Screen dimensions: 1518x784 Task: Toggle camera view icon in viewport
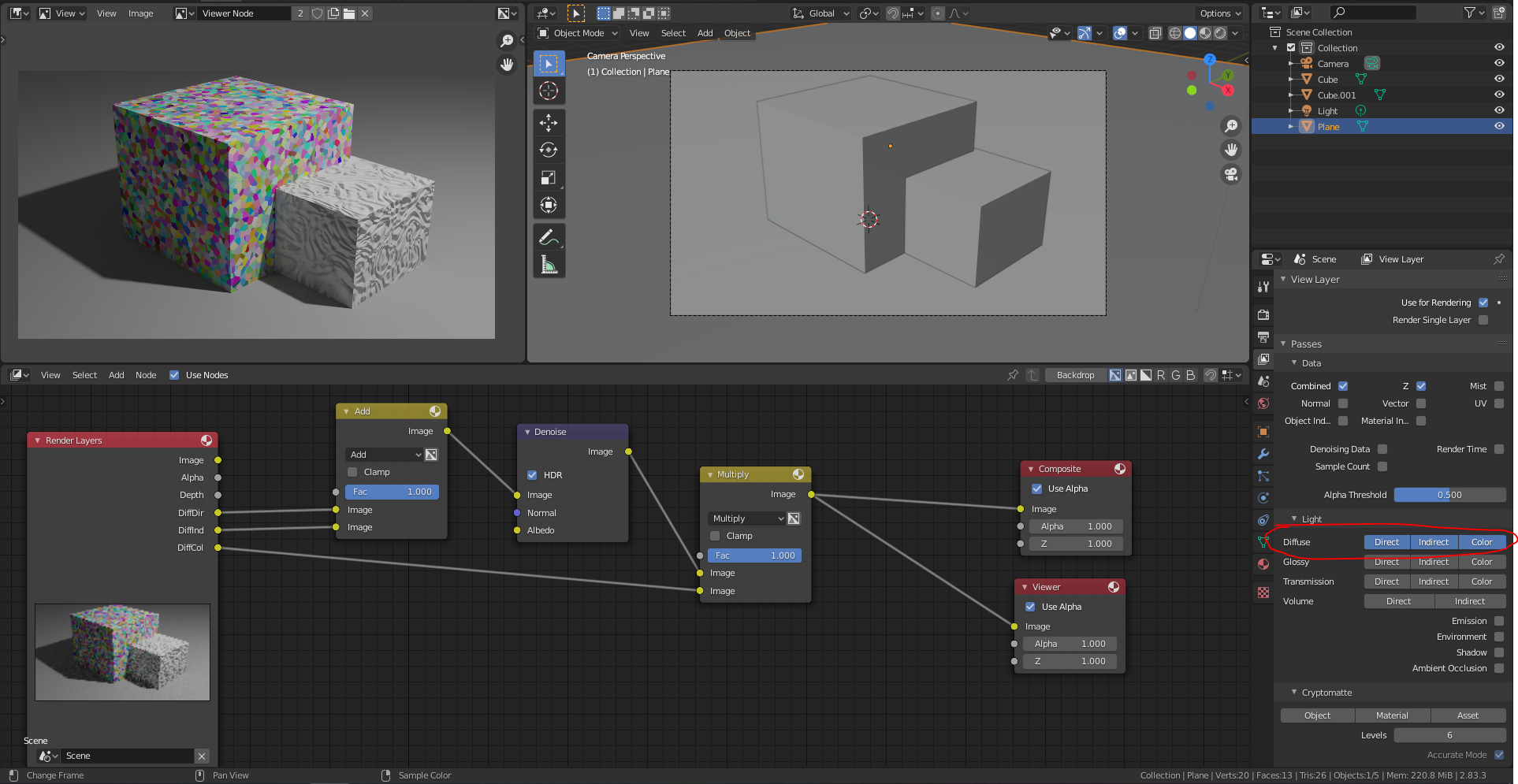tap(1231, 174)
